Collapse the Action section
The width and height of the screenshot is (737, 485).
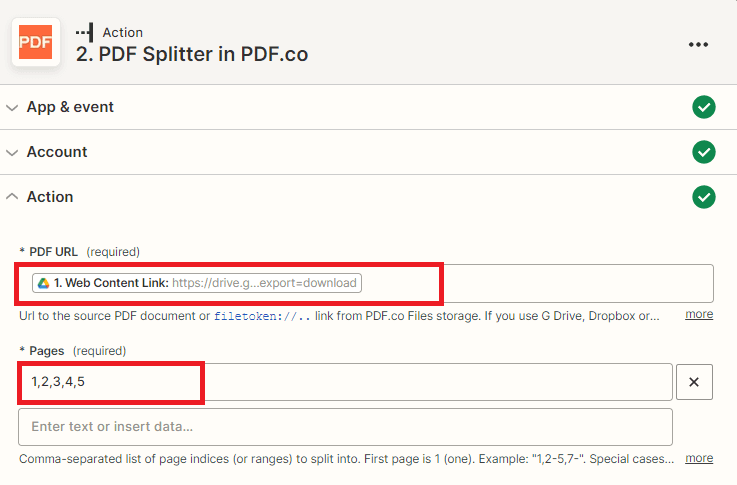coord(12,196)
